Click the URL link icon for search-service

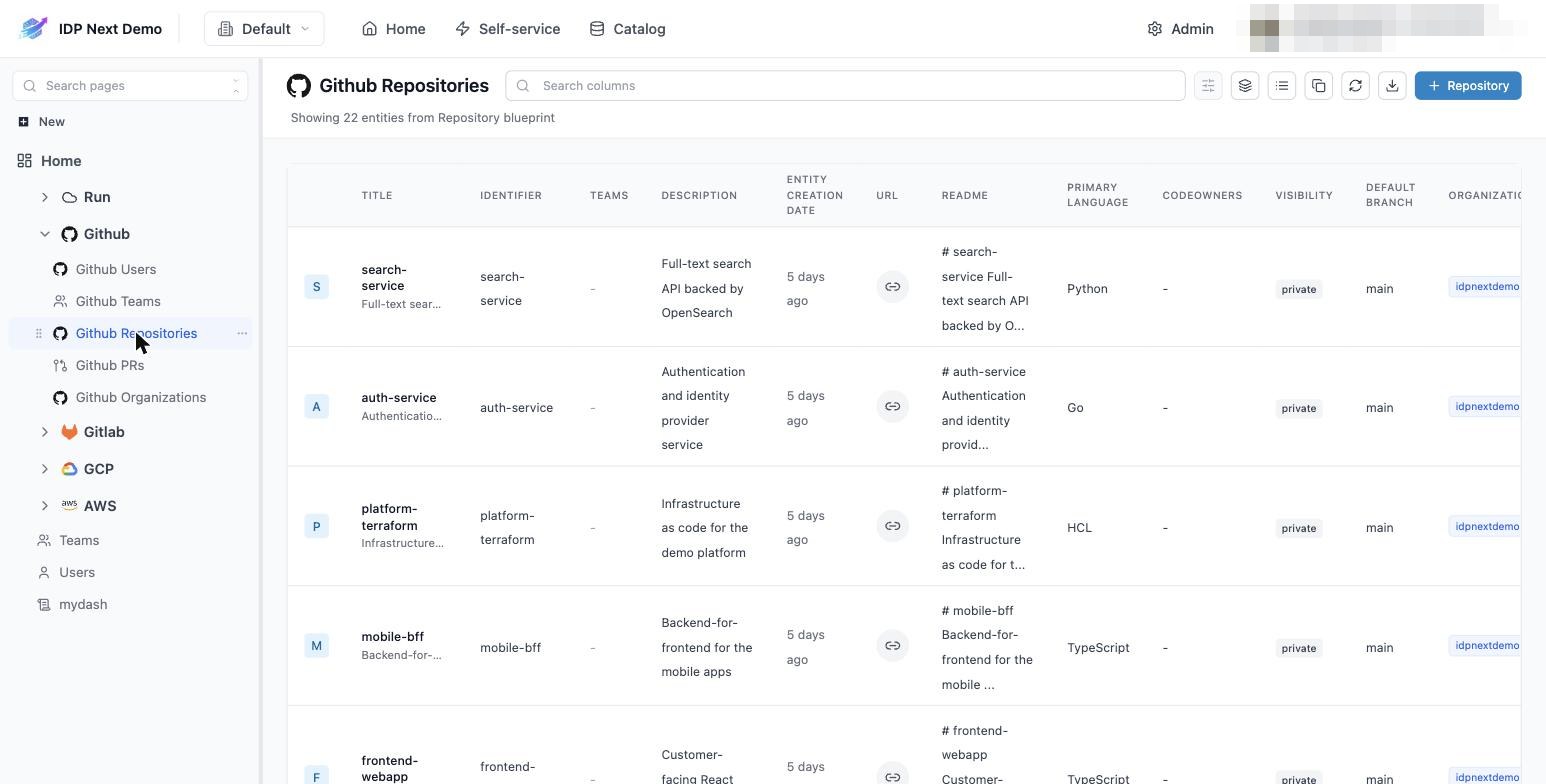pyautogui.click(x=892, y=287)
